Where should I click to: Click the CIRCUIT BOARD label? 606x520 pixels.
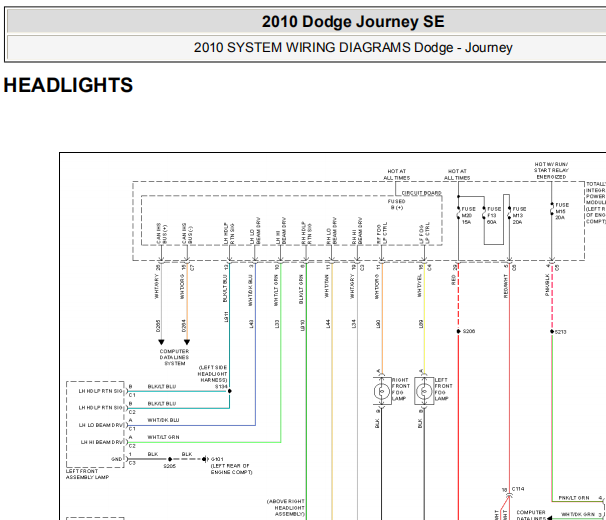tap(421, 193)
